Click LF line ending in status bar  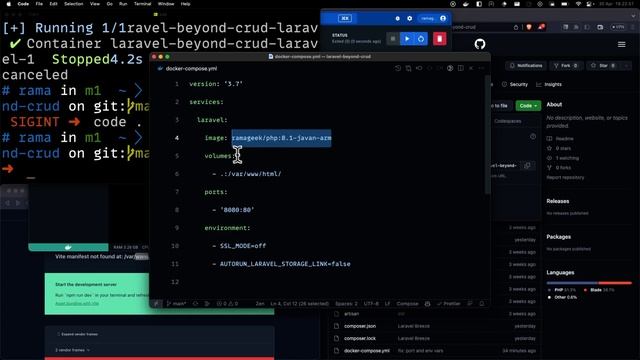[x=387, y=304]
